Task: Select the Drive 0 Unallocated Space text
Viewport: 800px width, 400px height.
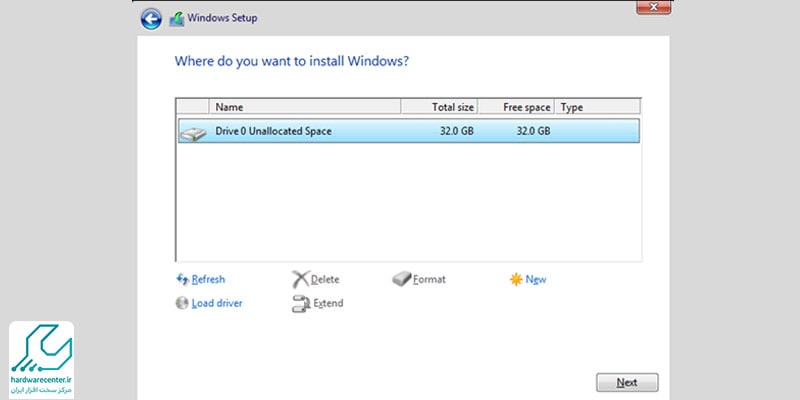Action: (273, 131)
